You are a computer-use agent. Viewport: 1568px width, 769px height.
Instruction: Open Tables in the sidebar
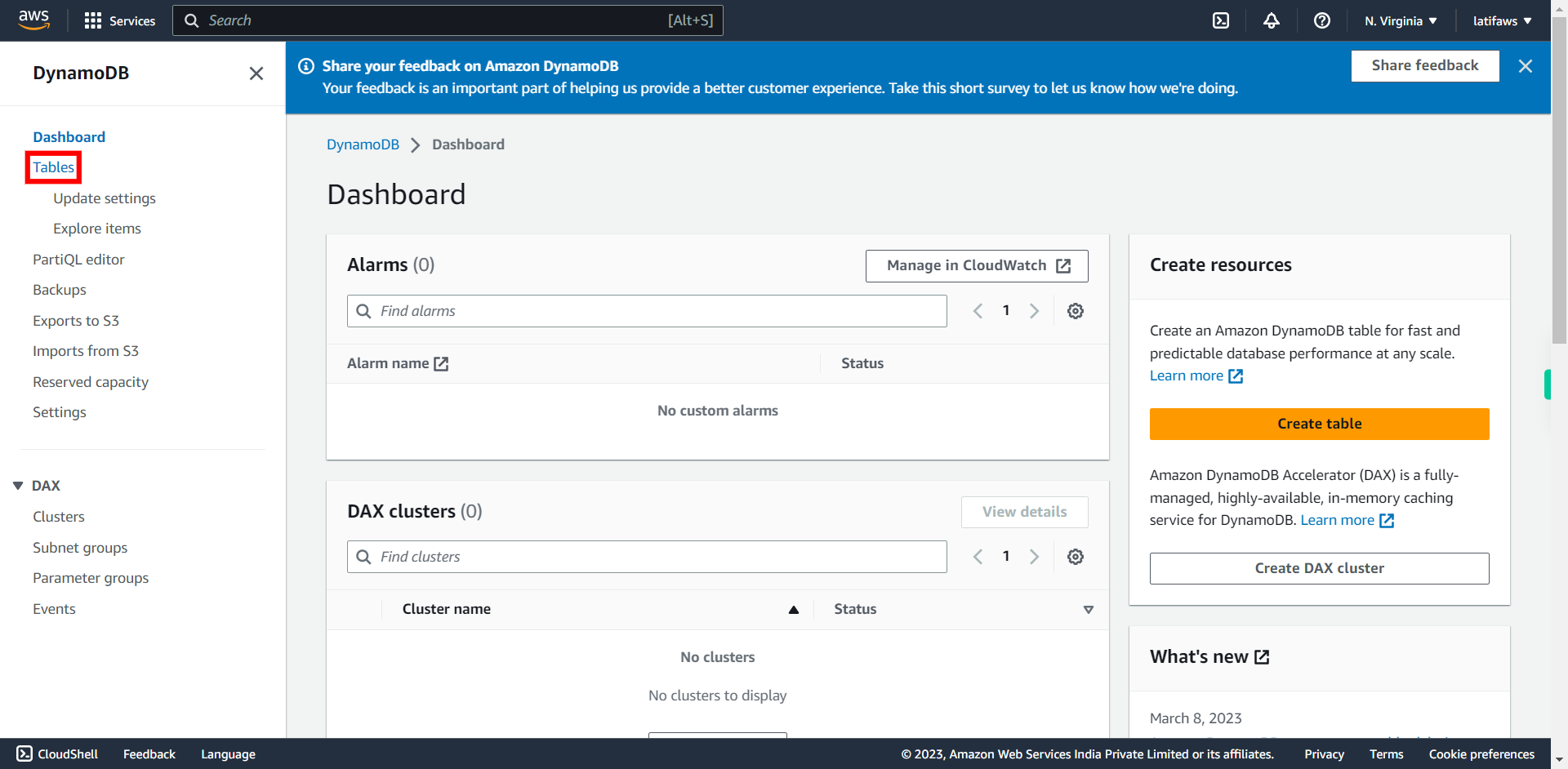pyautogui.click(x=53, y=167)
